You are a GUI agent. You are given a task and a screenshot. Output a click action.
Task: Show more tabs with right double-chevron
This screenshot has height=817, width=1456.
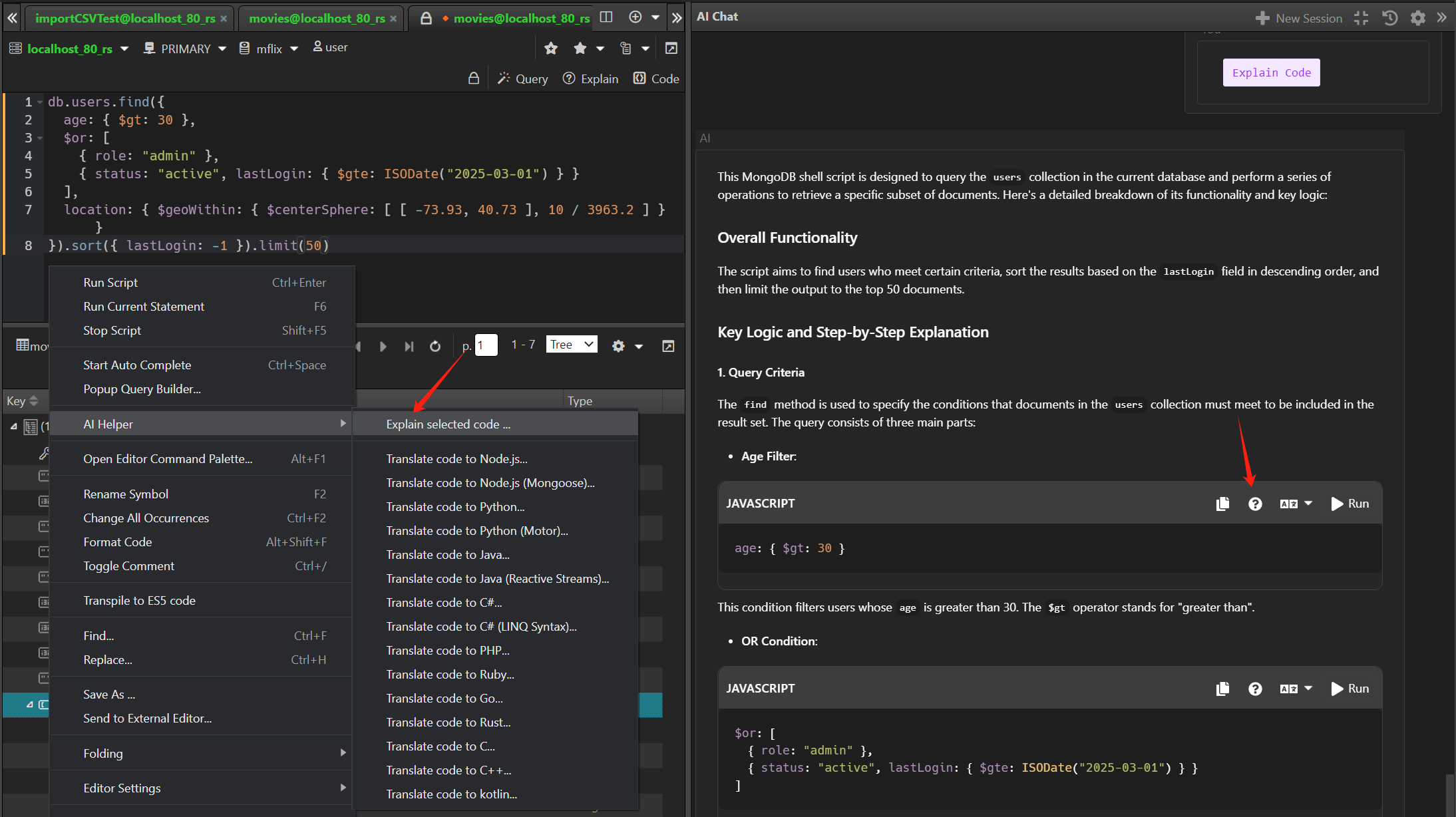[677, 18]
